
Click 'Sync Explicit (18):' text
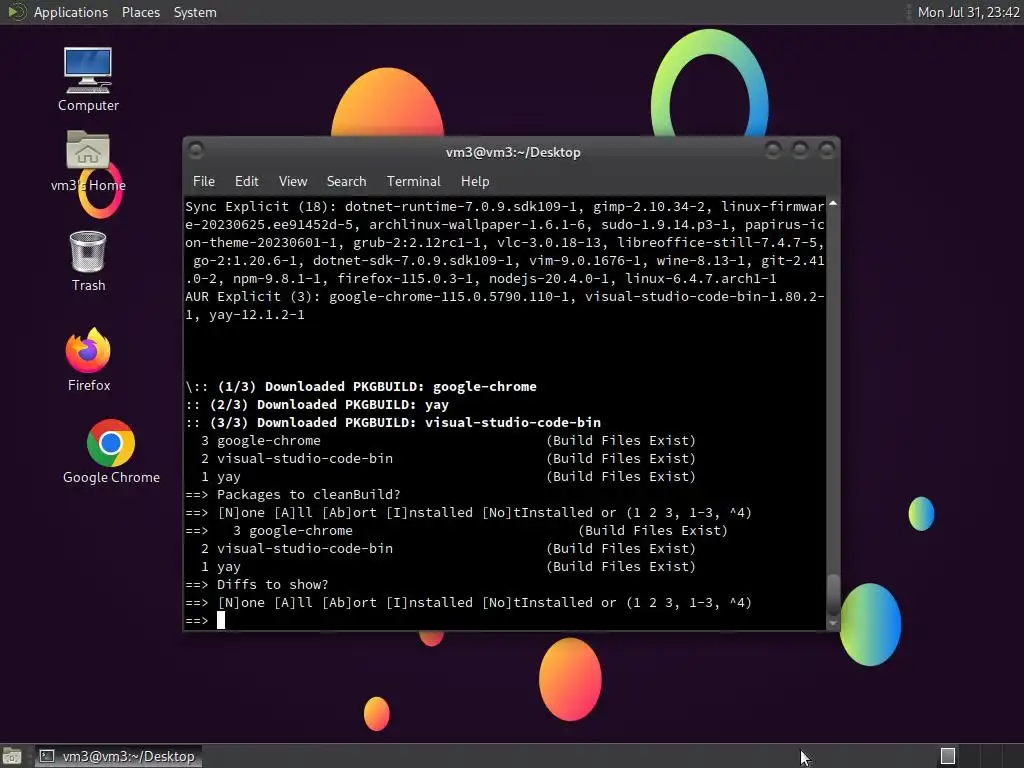pyautogui.click(x=261, y=206)
